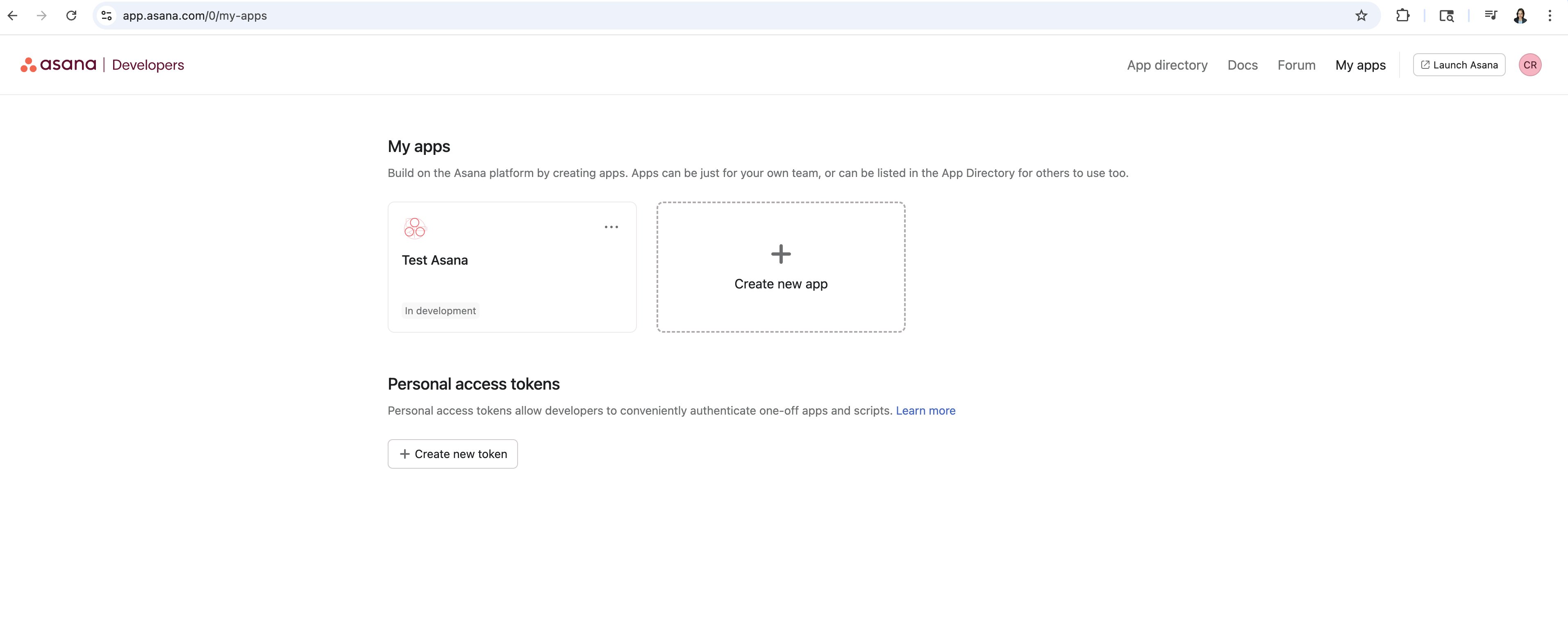Click the plus icon on Create new app
The image size is (1568, 617).
tap(780, 254)
